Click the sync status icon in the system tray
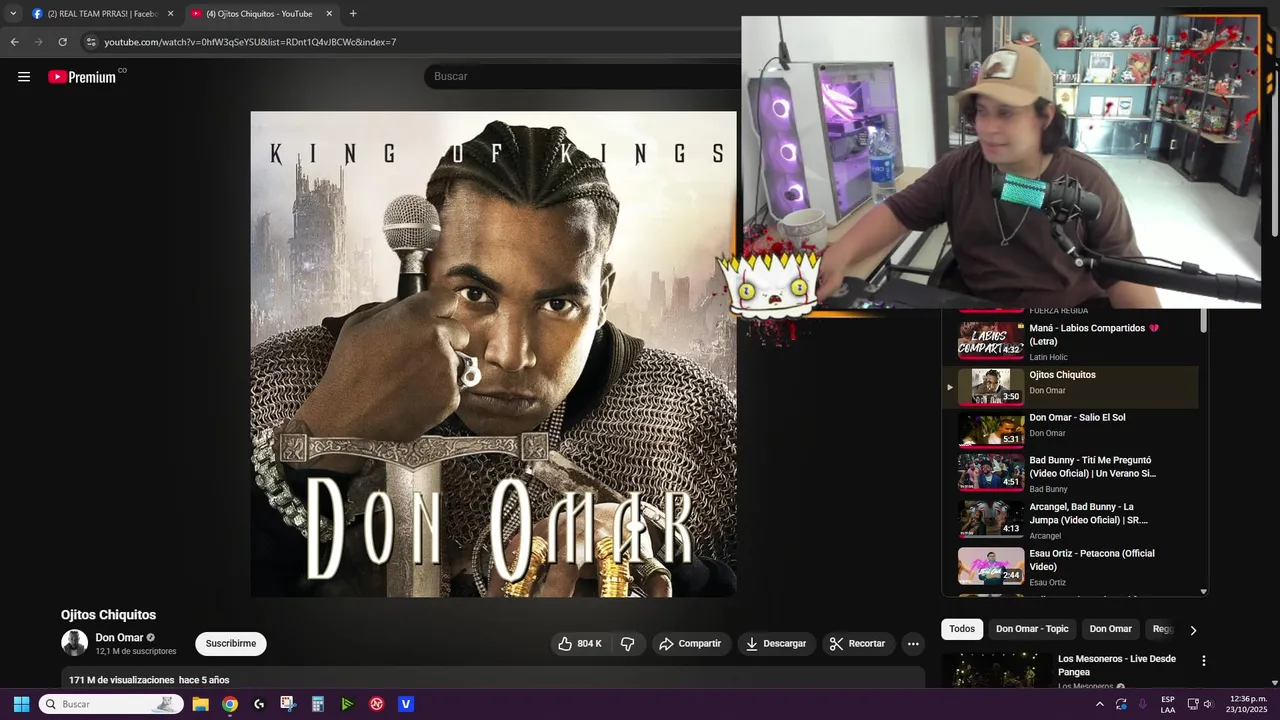Viewport: 1280px width, 720px height. coord(1121,704)
